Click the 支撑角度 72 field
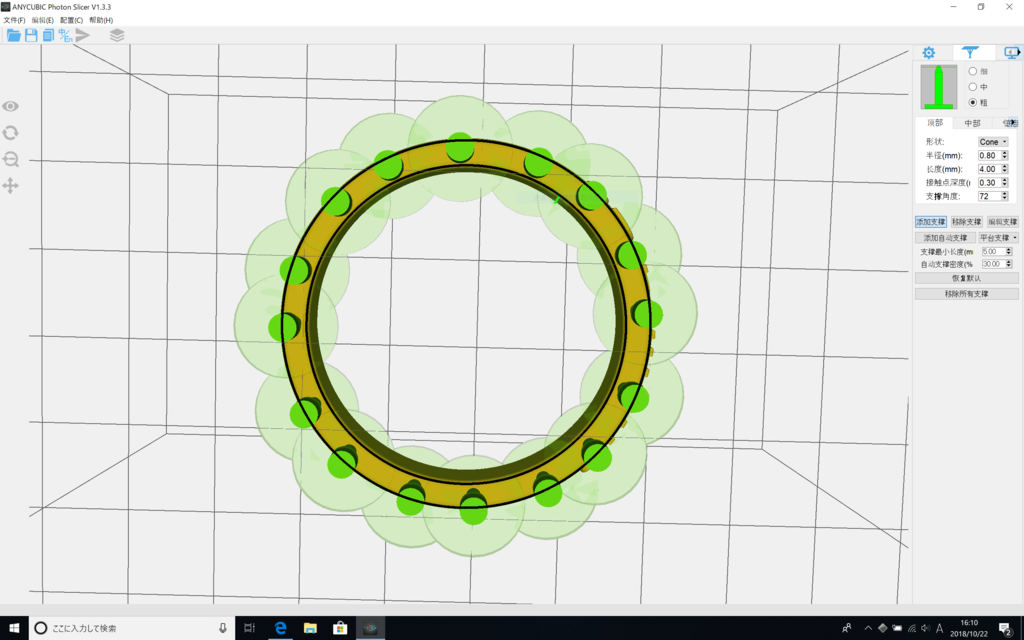This screenshot has width=1024, height=640. tap(988, 196)
